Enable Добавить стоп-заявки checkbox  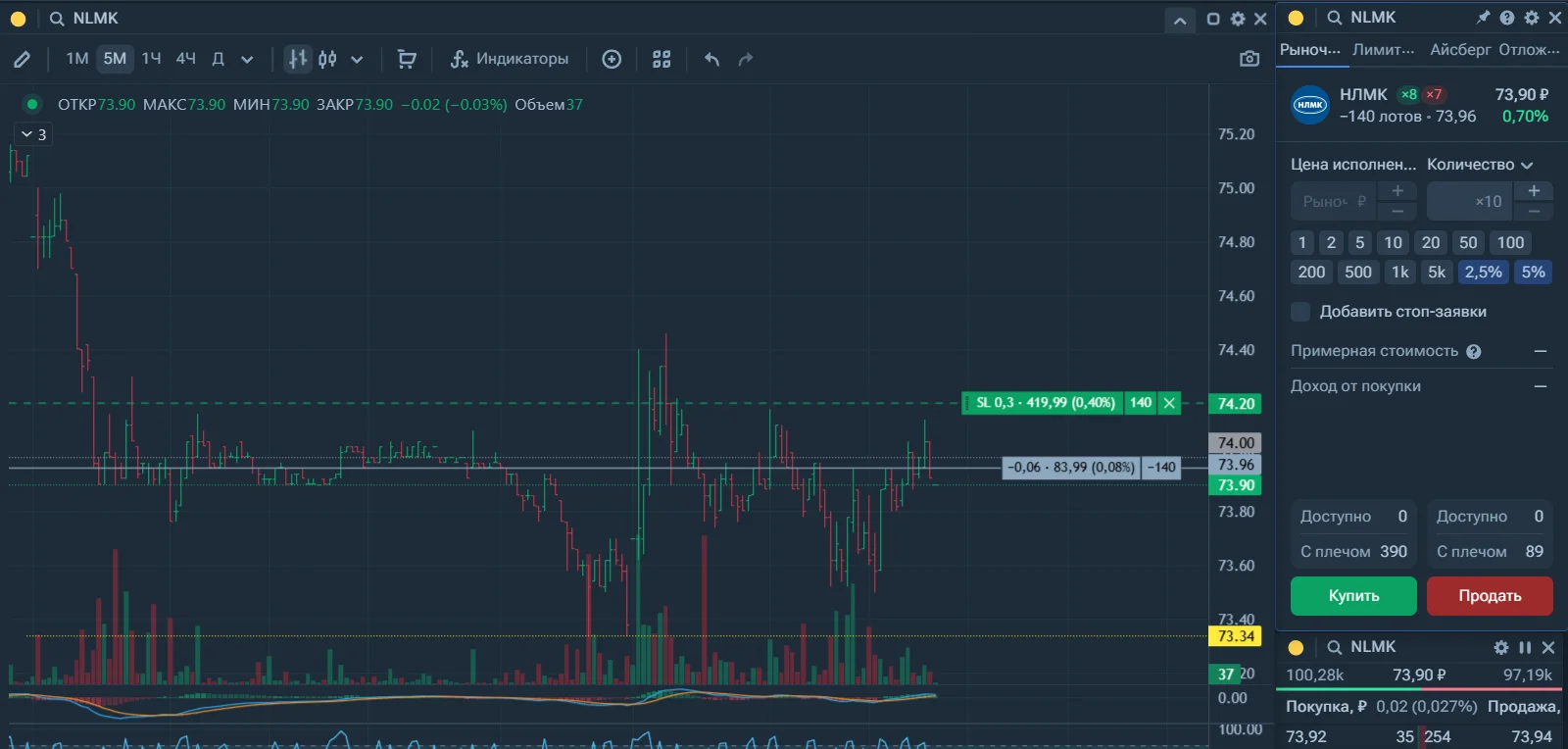pyautogui.click(x=1300, y=312)
